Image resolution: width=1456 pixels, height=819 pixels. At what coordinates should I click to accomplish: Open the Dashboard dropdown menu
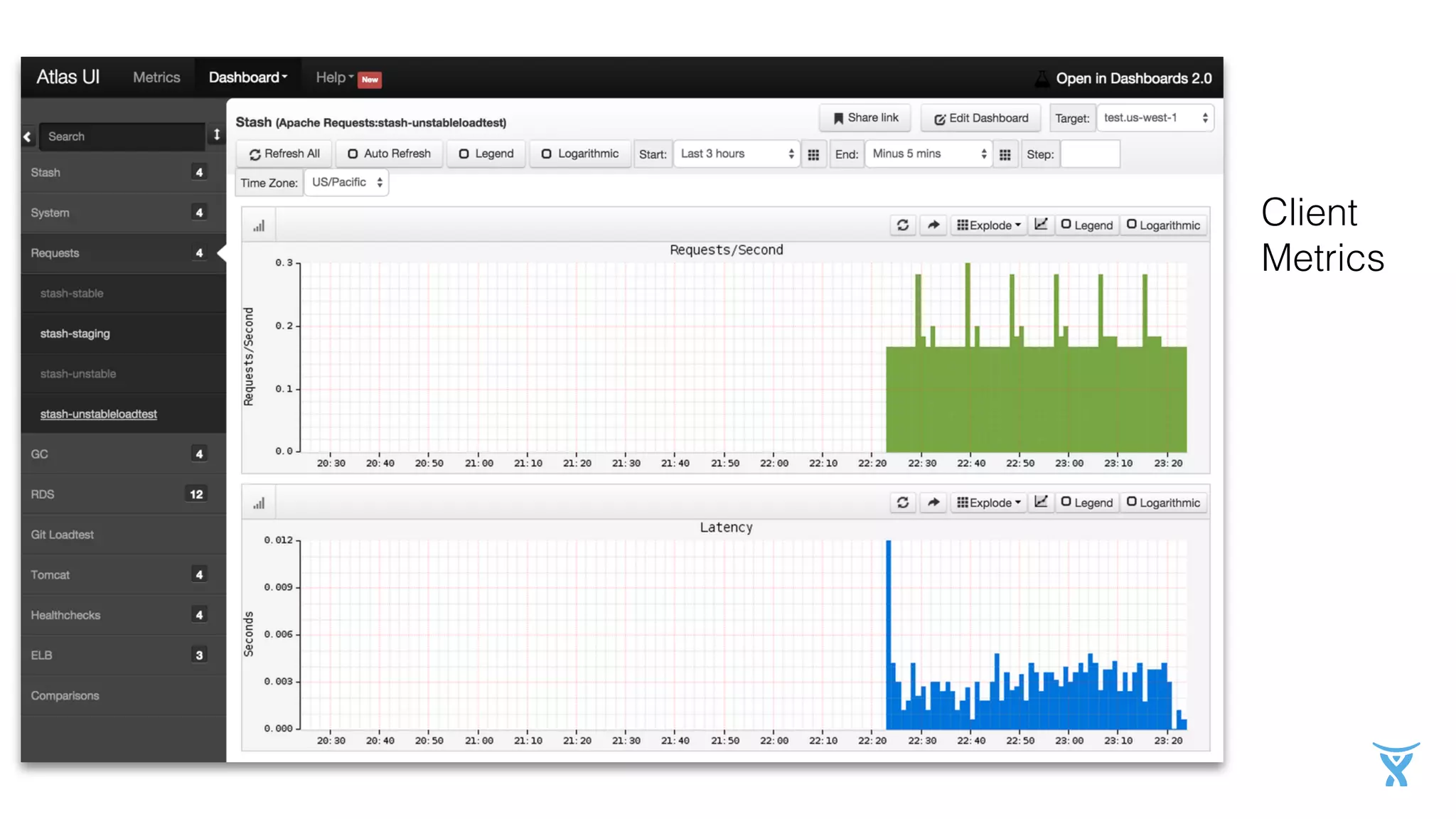coord(248,77)
